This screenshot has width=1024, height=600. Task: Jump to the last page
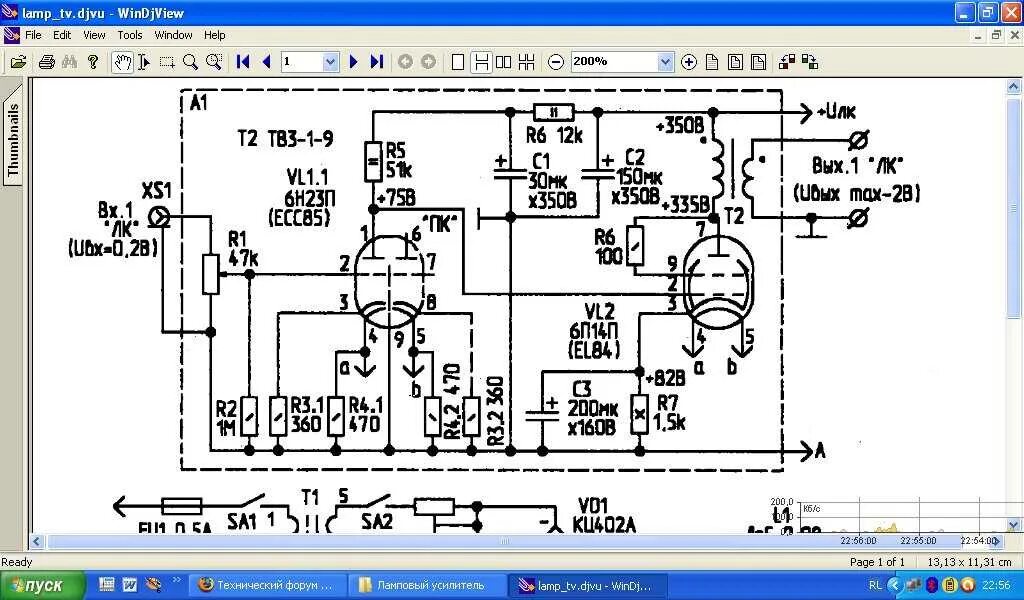(376, 62)
